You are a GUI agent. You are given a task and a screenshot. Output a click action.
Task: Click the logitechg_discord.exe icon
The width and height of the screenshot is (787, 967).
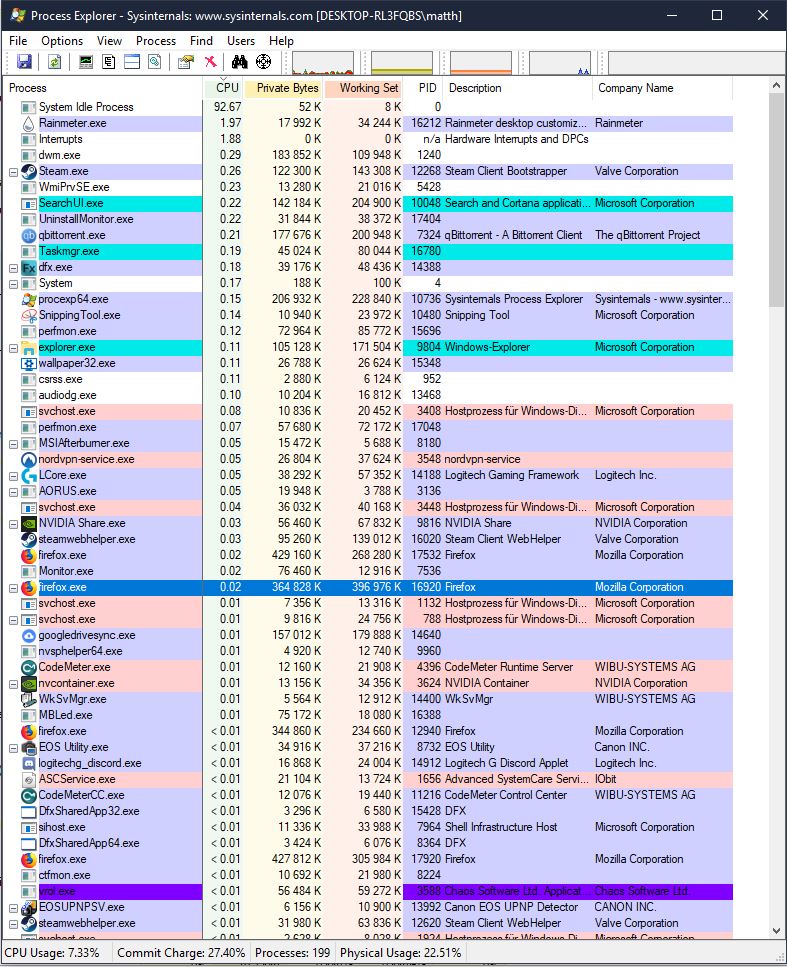pyautogui.click(x=28, y=763)
